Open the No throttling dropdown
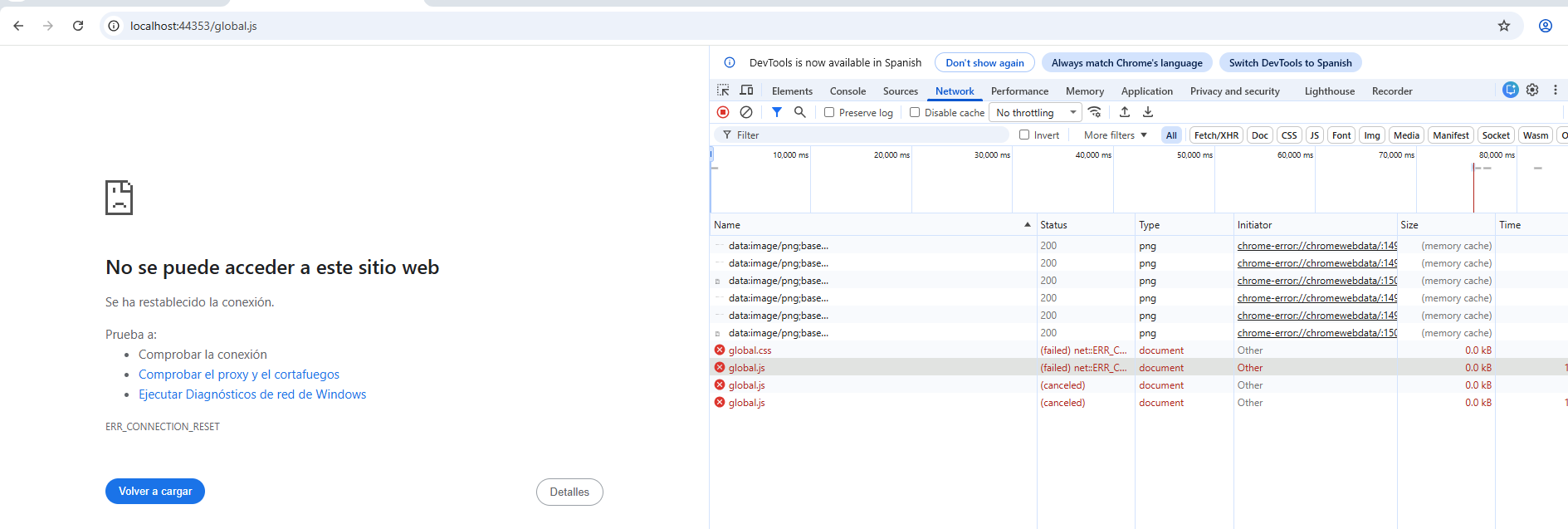 point(1035,112)
